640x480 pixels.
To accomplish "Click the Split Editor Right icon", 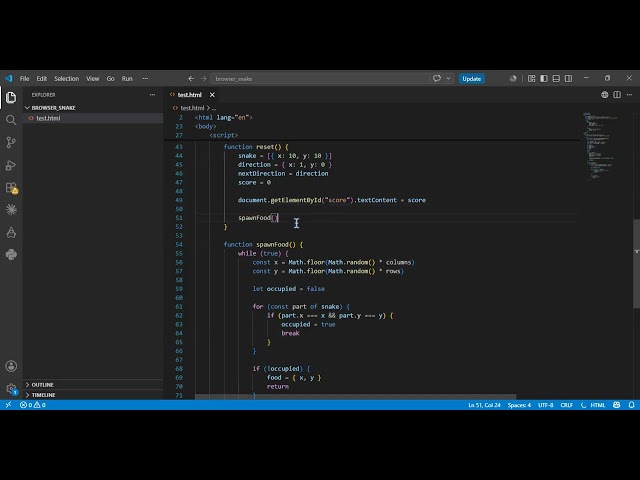I will 617,95.
